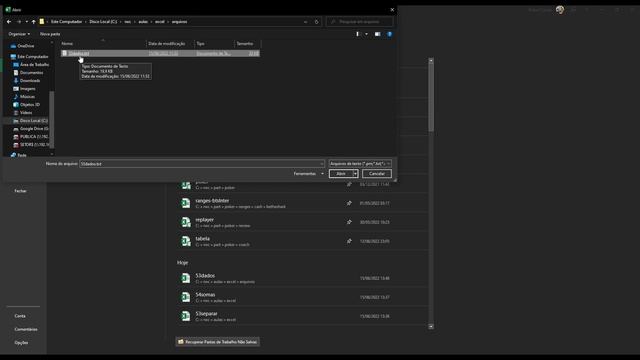Screen dimensions: 640x360
Task: Open file type filter combo box
Action: 360,164
